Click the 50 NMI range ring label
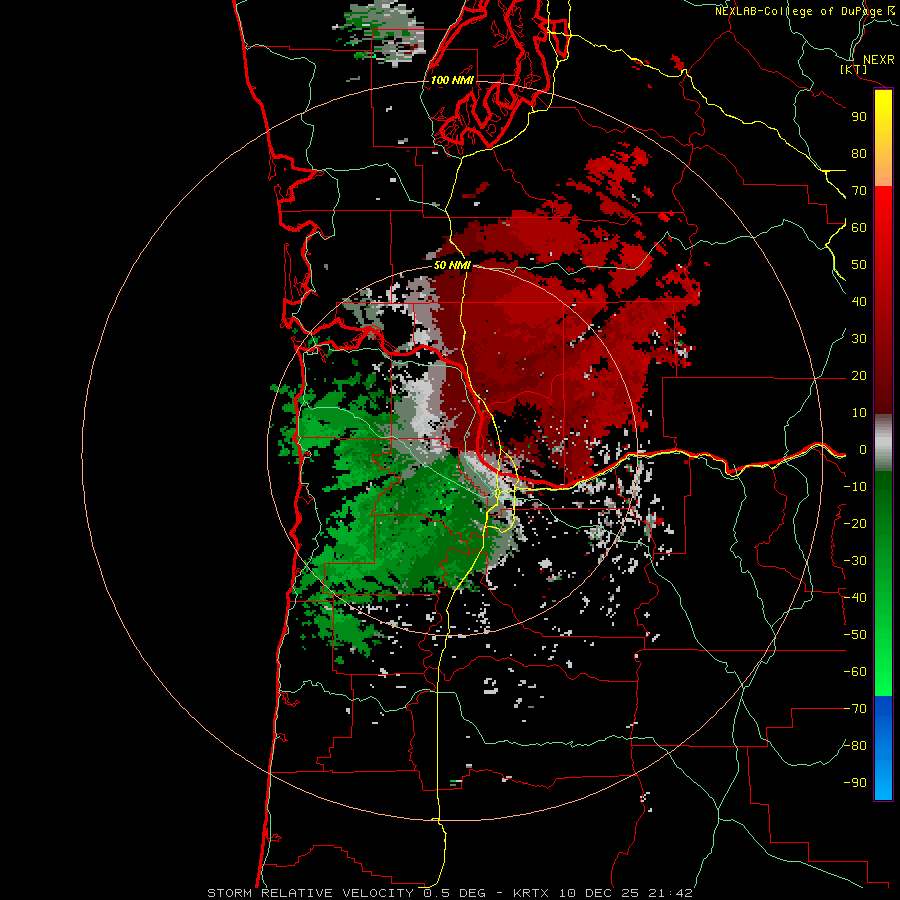This screenshot has width=900, height=900. pos(452,265)
